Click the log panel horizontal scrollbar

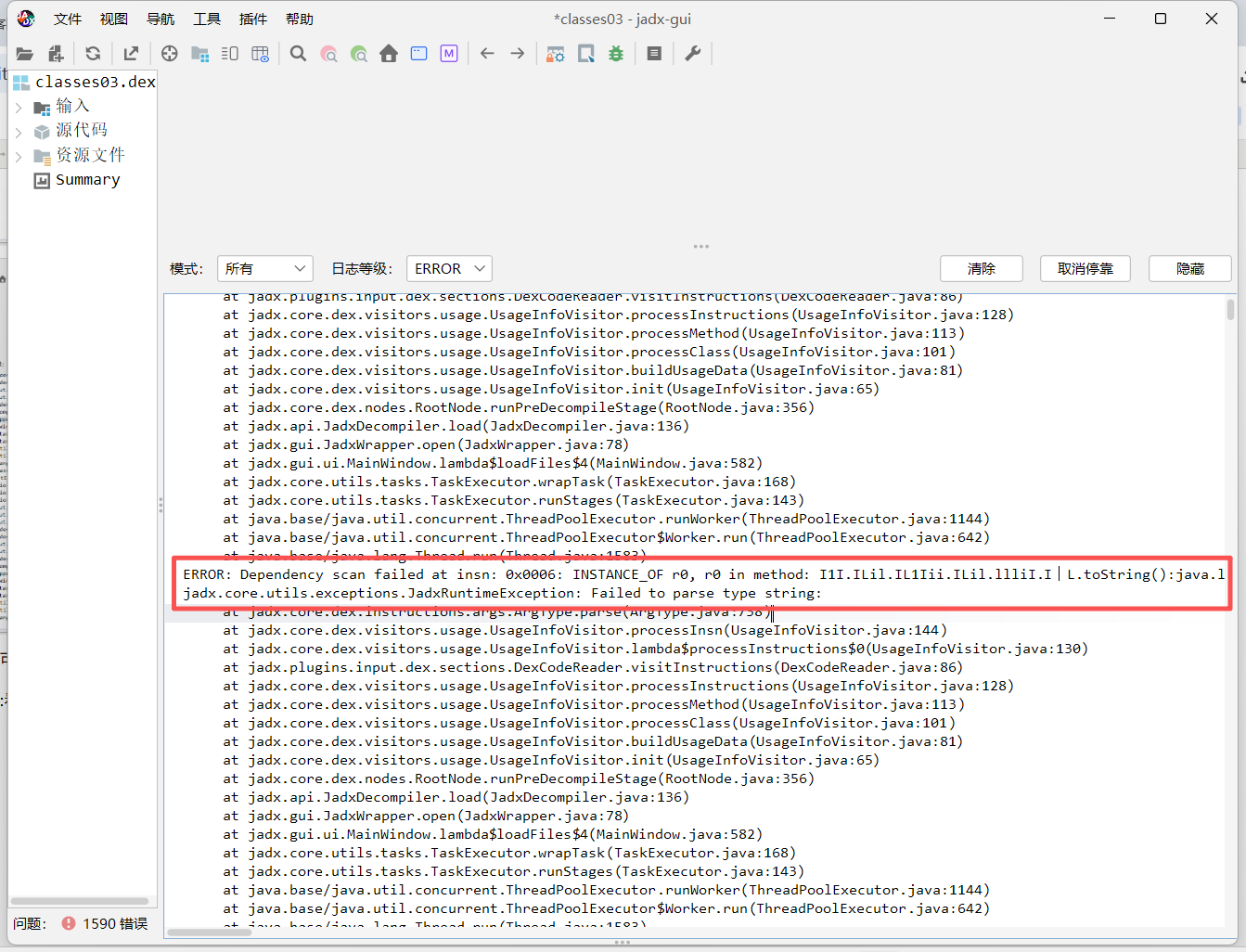click(x=210, y=932)
